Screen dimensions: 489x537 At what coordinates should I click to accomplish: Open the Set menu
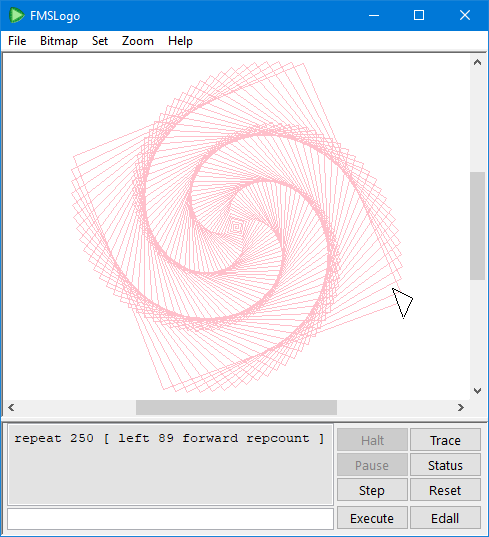(x=100, y=41)
